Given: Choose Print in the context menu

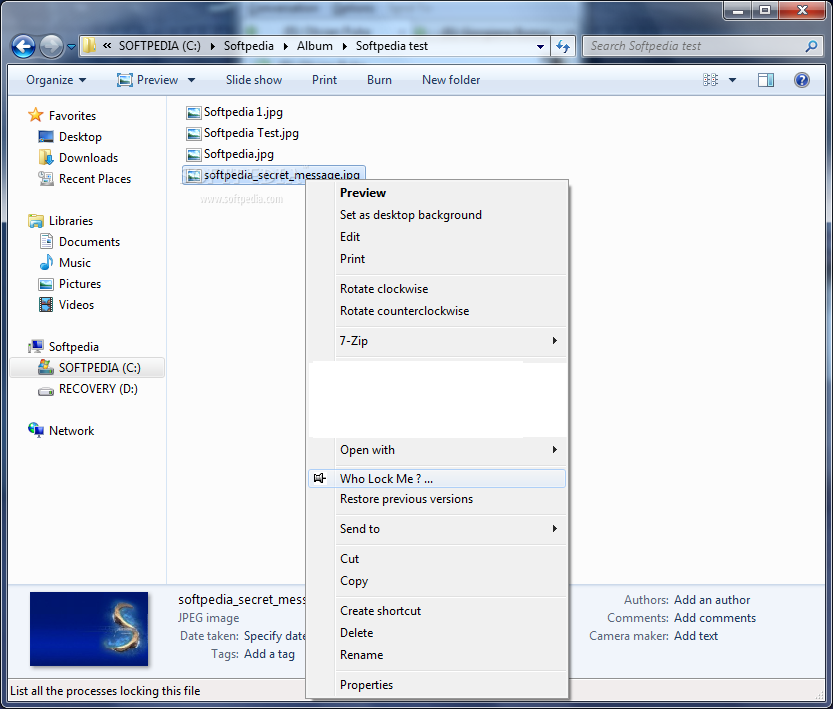Looking at the screenshot, I should 352,259.
